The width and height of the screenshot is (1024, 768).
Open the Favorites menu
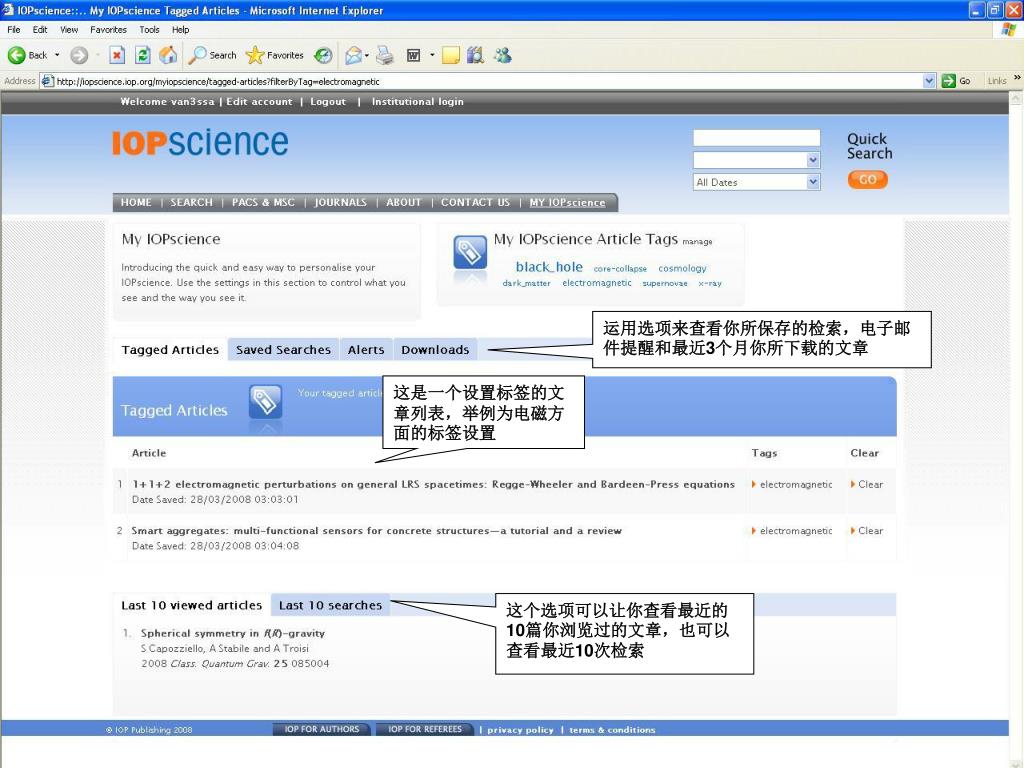(108, 29)
